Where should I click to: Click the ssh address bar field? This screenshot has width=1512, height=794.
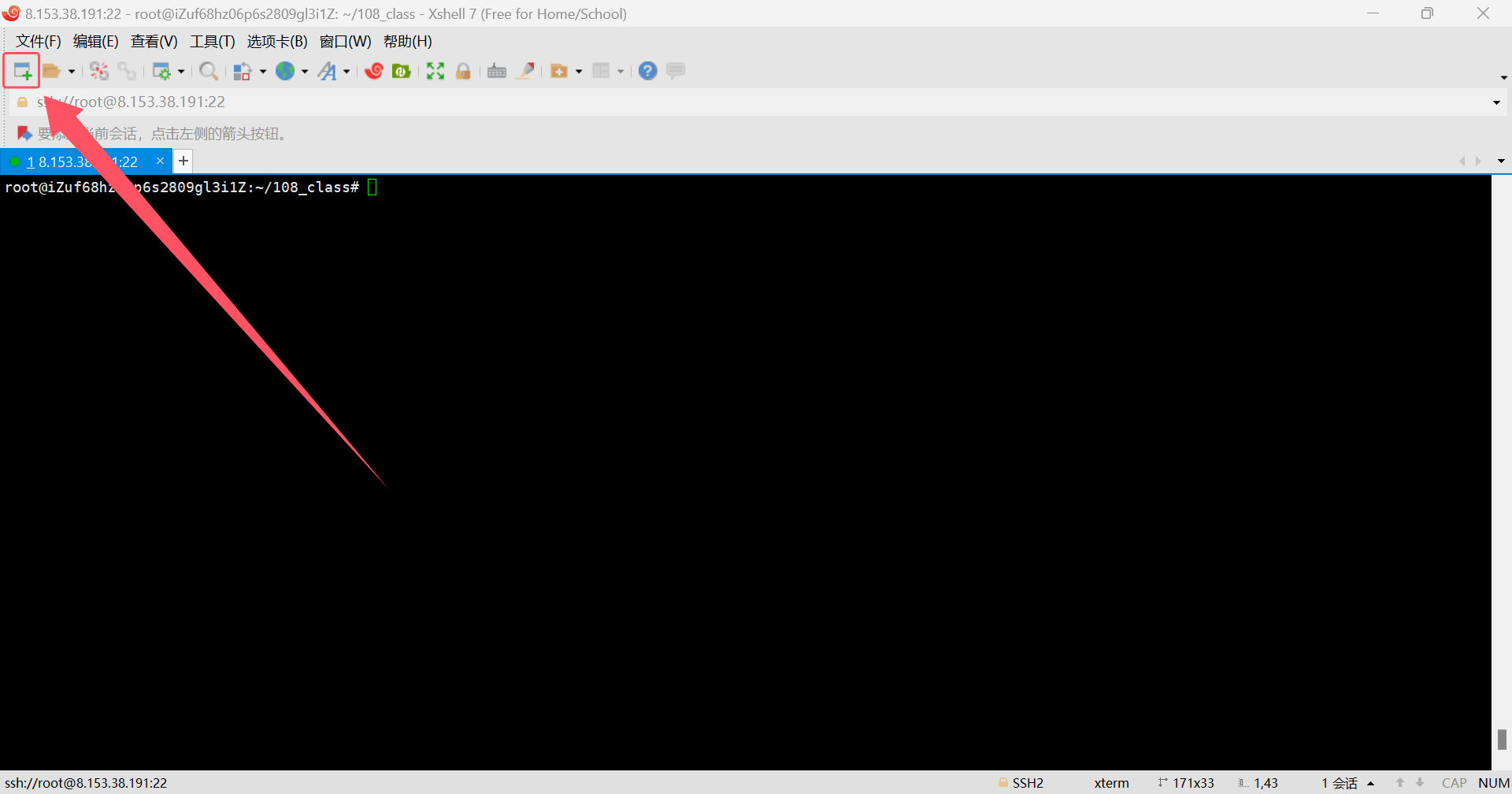756,102
